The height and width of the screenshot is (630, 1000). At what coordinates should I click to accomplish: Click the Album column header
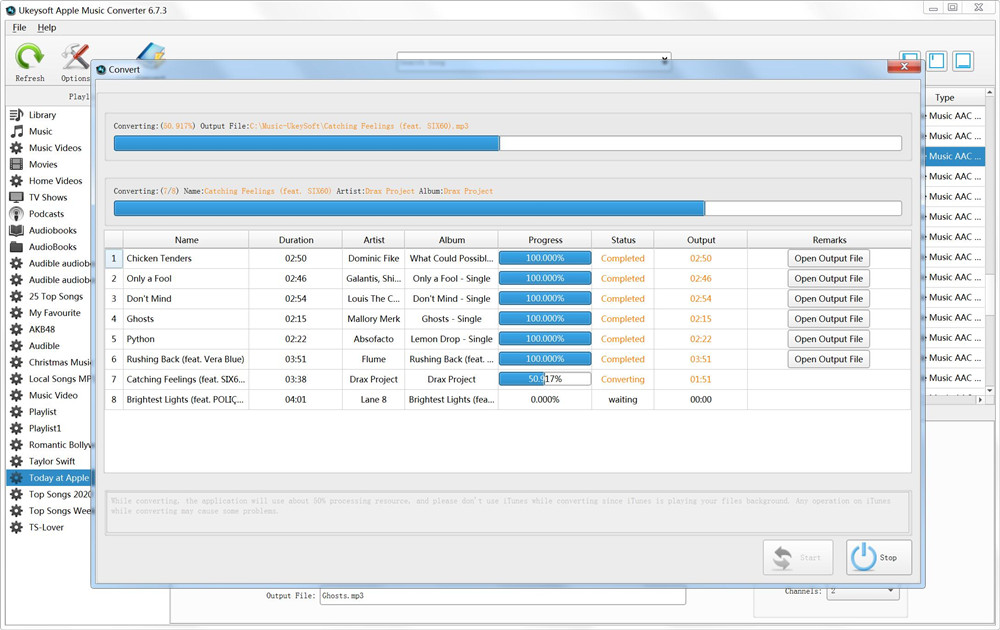click(452, 240)
